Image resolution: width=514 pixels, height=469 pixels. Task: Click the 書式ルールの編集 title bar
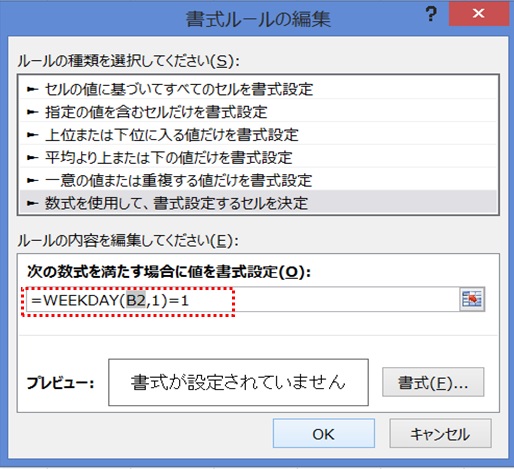pos(258,19)
